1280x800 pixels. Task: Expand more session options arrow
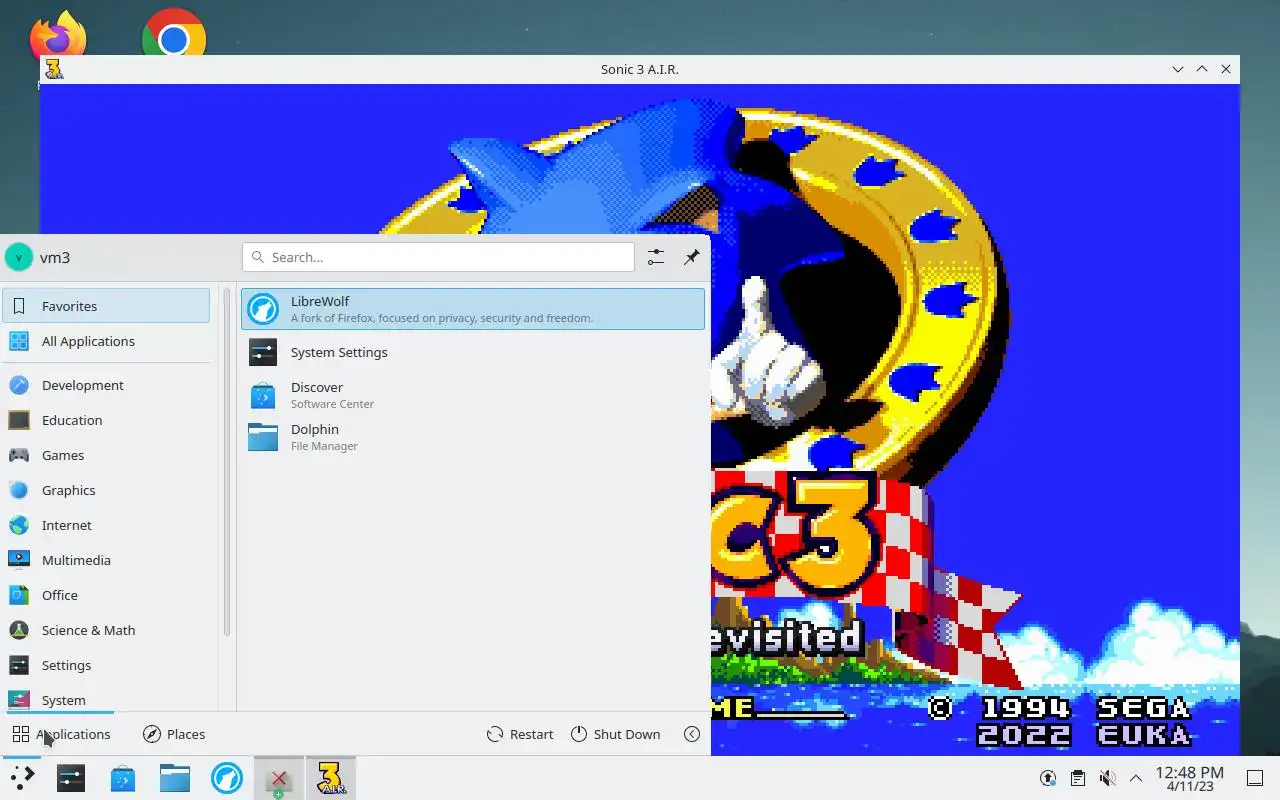click(692, 734)
